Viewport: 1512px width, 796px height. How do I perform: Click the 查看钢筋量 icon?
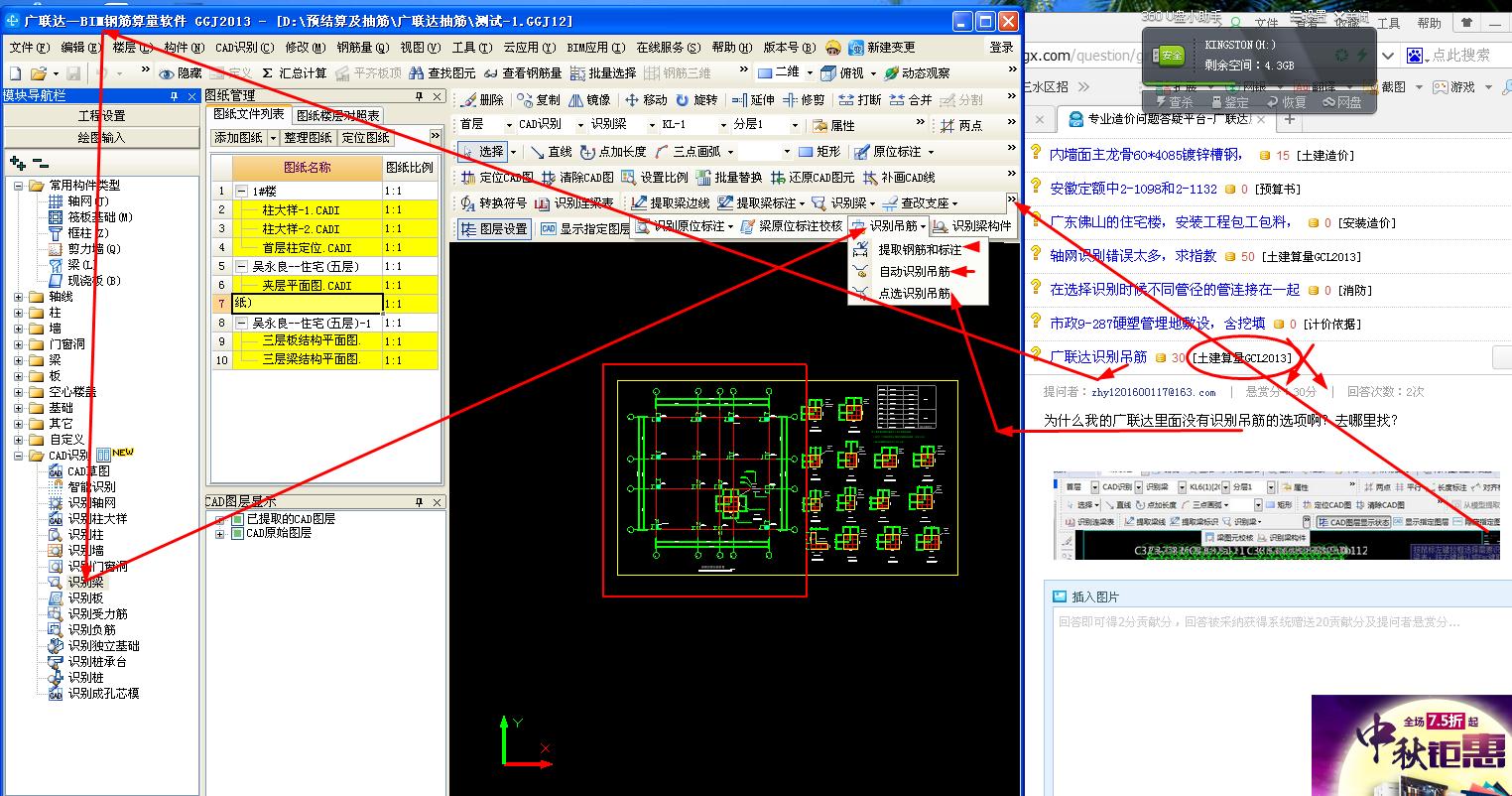(491, 73)
